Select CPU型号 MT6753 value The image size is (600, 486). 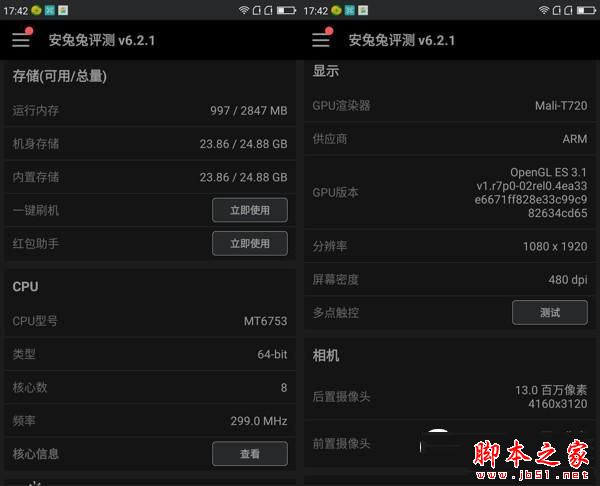(266, 321)
